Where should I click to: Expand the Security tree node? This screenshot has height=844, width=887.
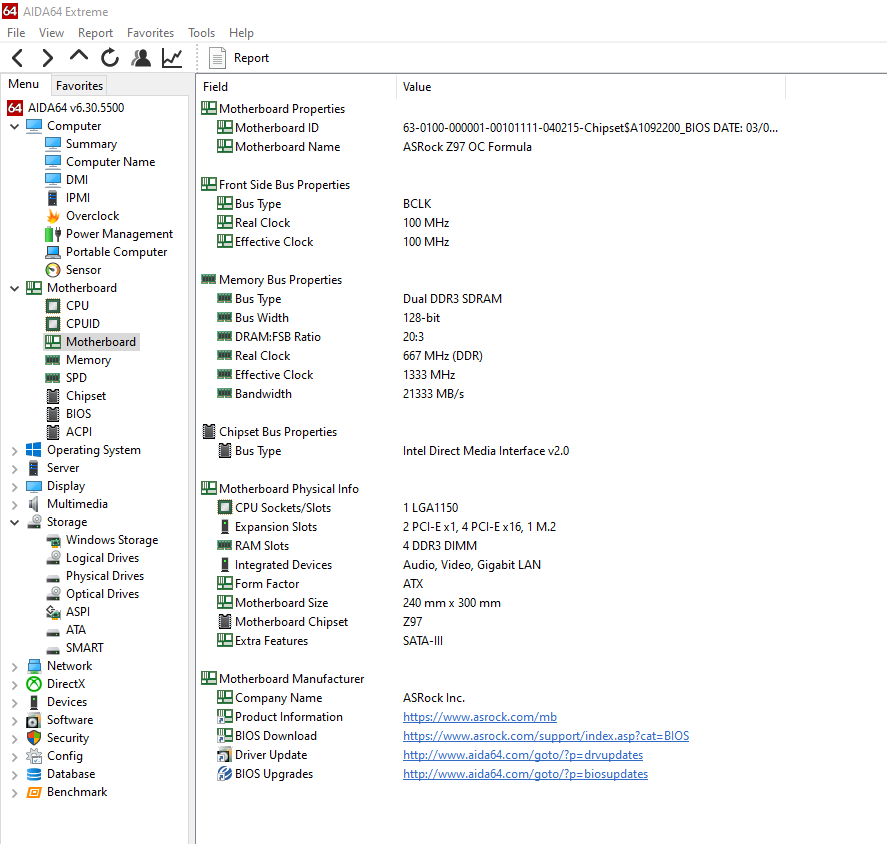15,738
